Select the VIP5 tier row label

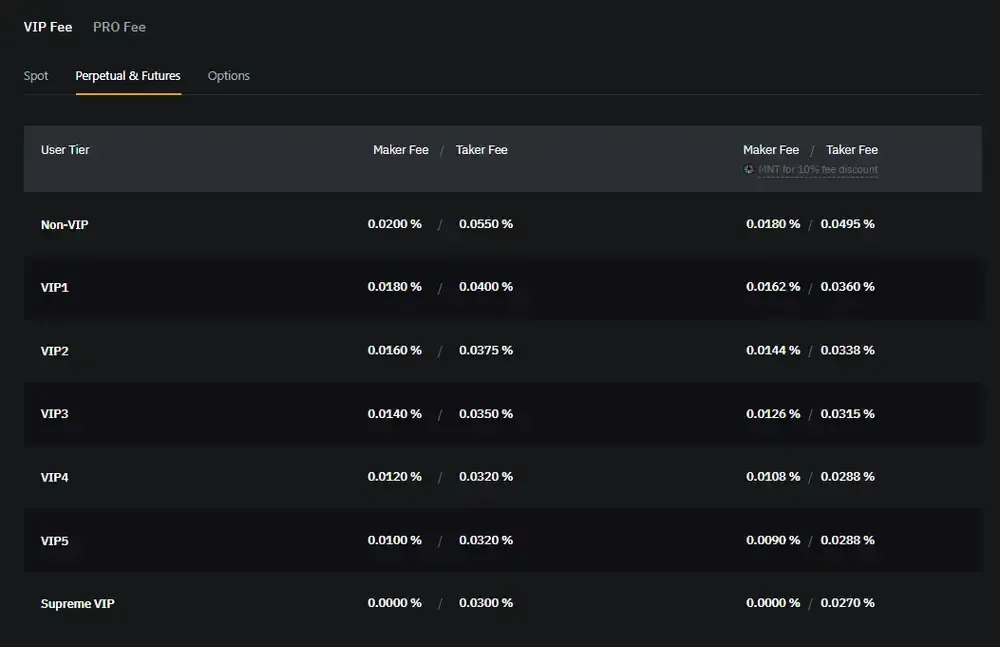pos(55,541)
